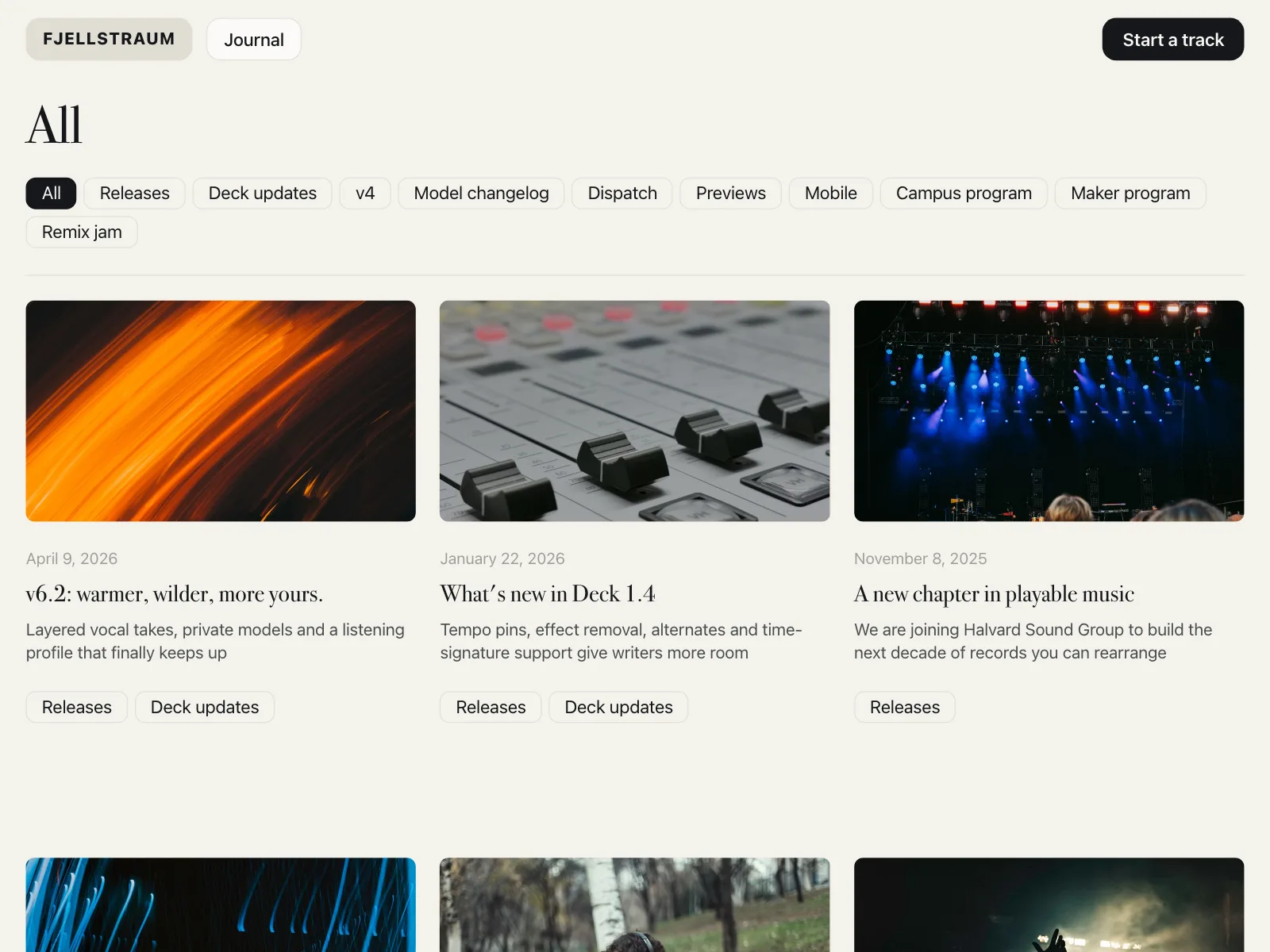Select the v4 filter tab

pos(365,193)
